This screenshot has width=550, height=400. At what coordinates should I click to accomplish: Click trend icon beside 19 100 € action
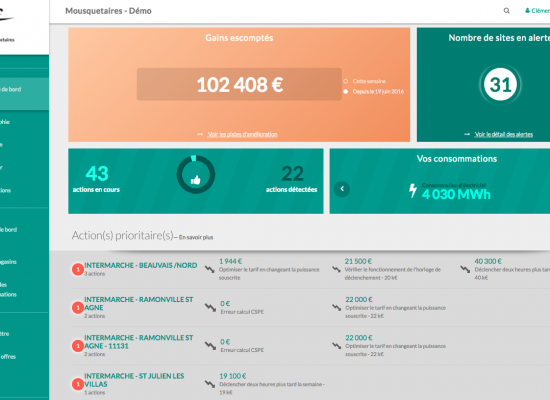click(x=210, y=384)
